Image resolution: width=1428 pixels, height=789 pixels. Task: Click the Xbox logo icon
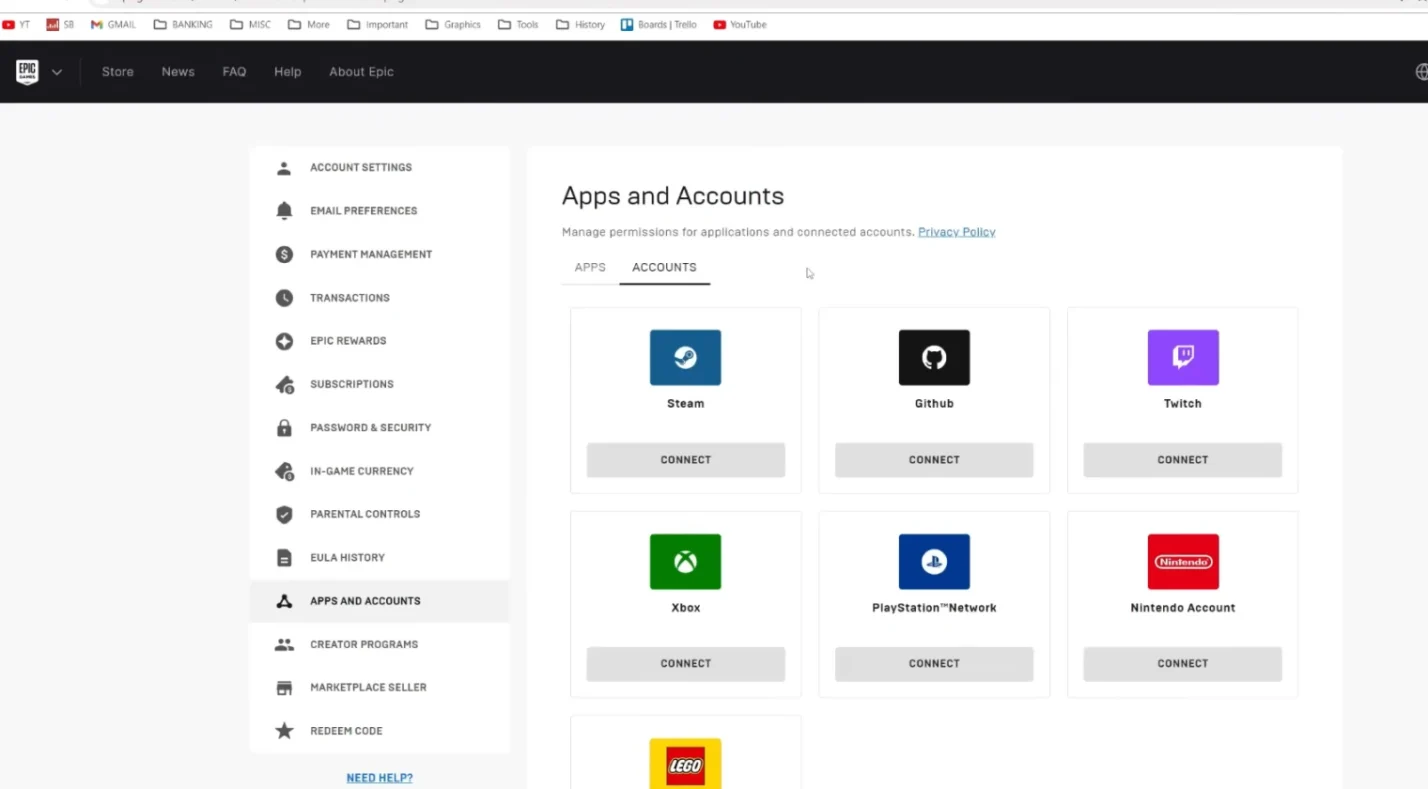[x=685, y=561]
